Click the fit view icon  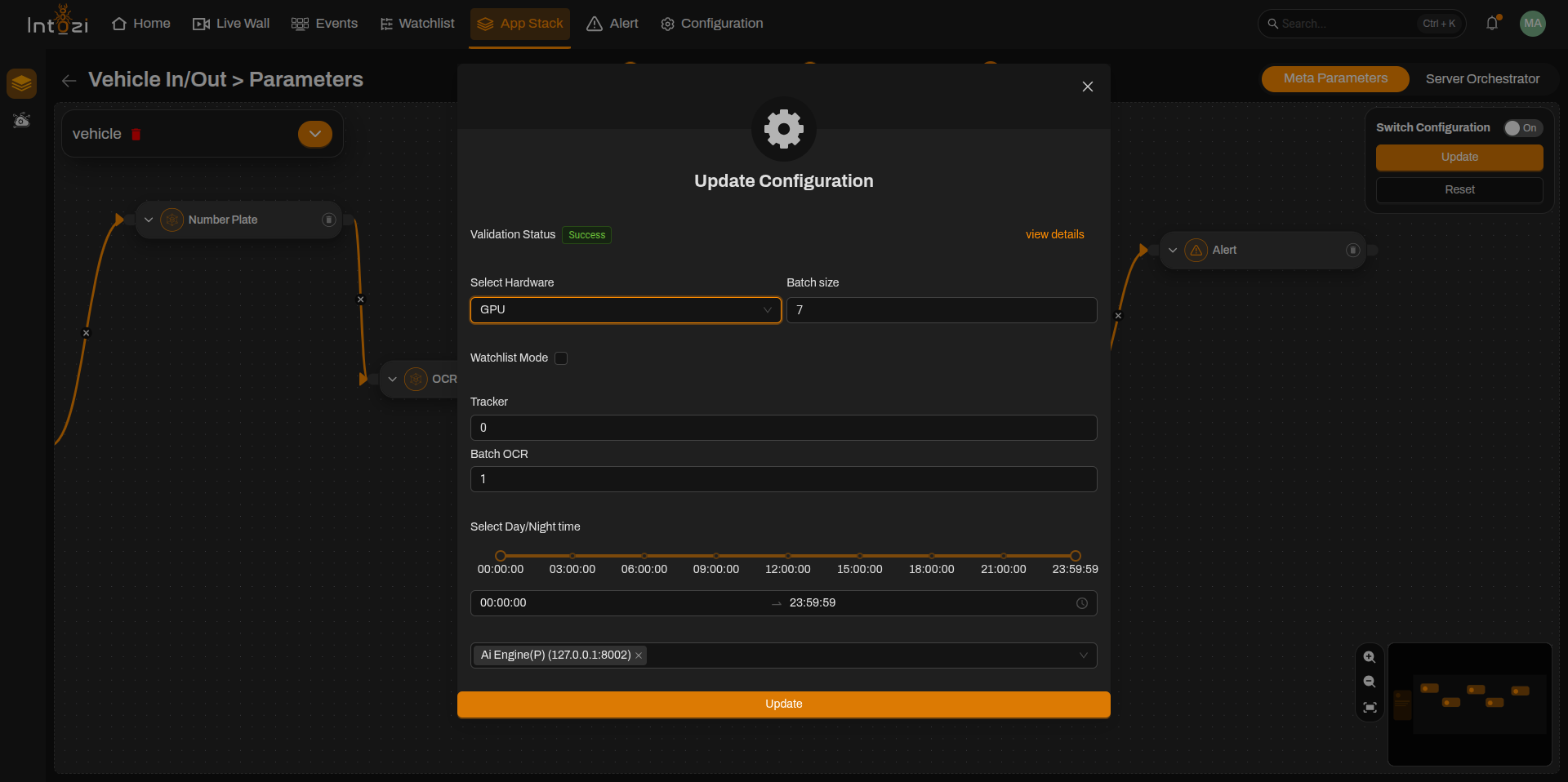coord(1370,708)
